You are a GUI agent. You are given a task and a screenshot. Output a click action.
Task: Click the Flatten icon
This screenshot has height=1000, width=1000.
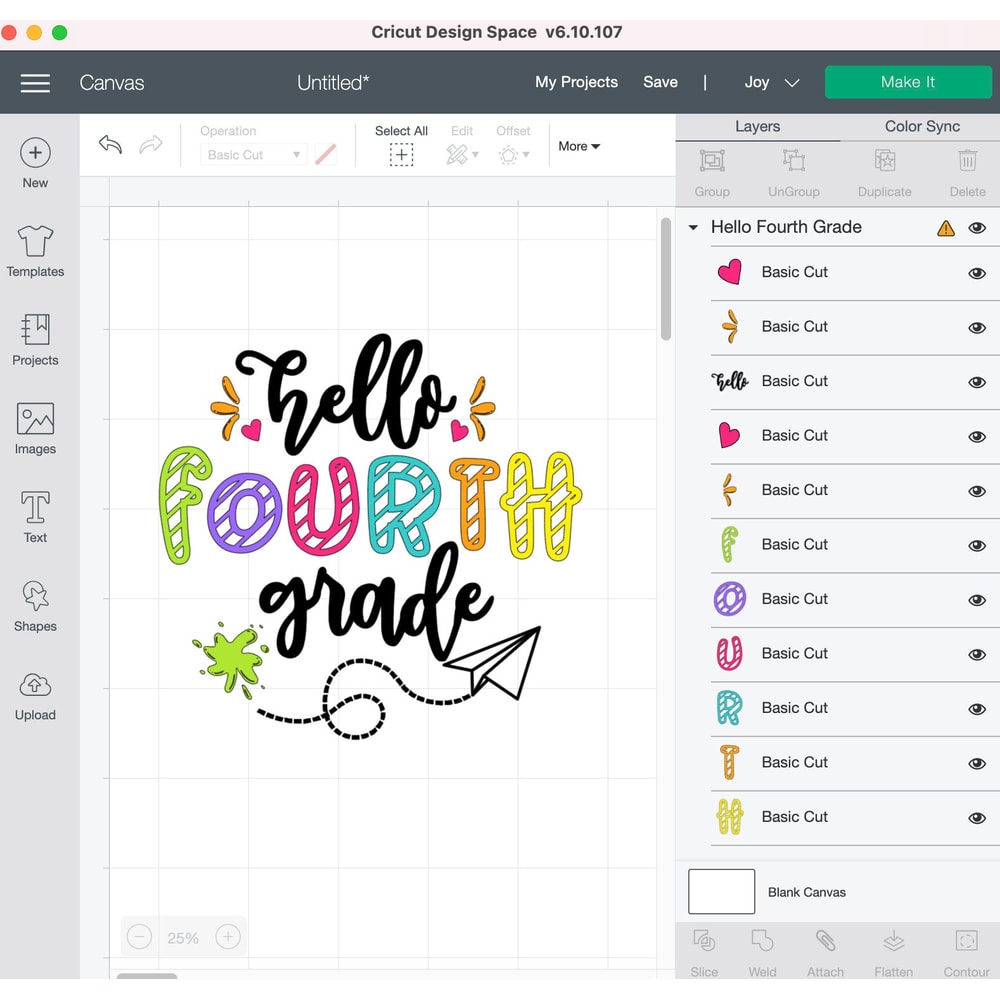click(x=893, y=948)
